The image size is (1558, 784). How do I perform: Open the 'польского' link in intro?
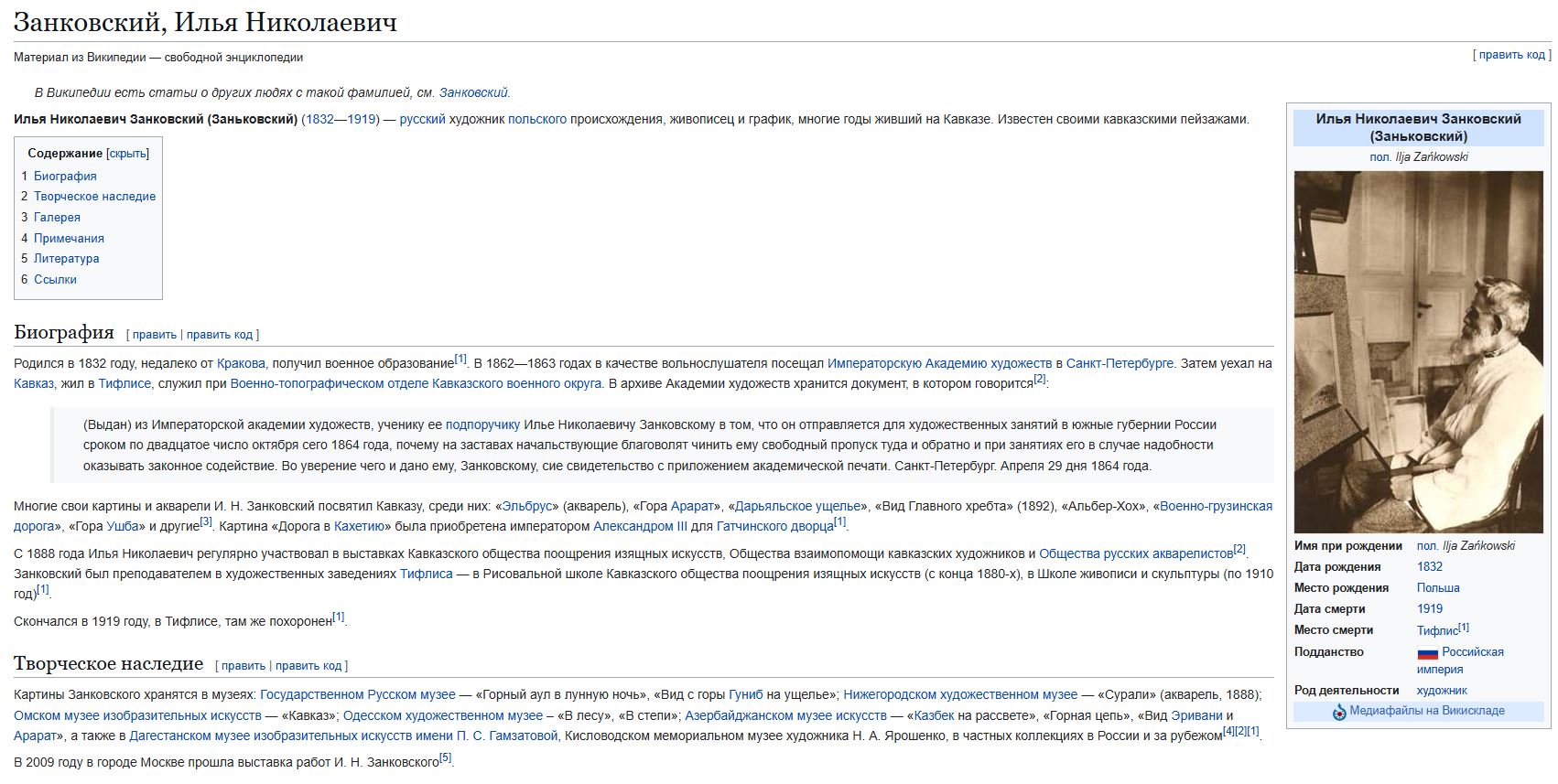(x=537, y=119)
